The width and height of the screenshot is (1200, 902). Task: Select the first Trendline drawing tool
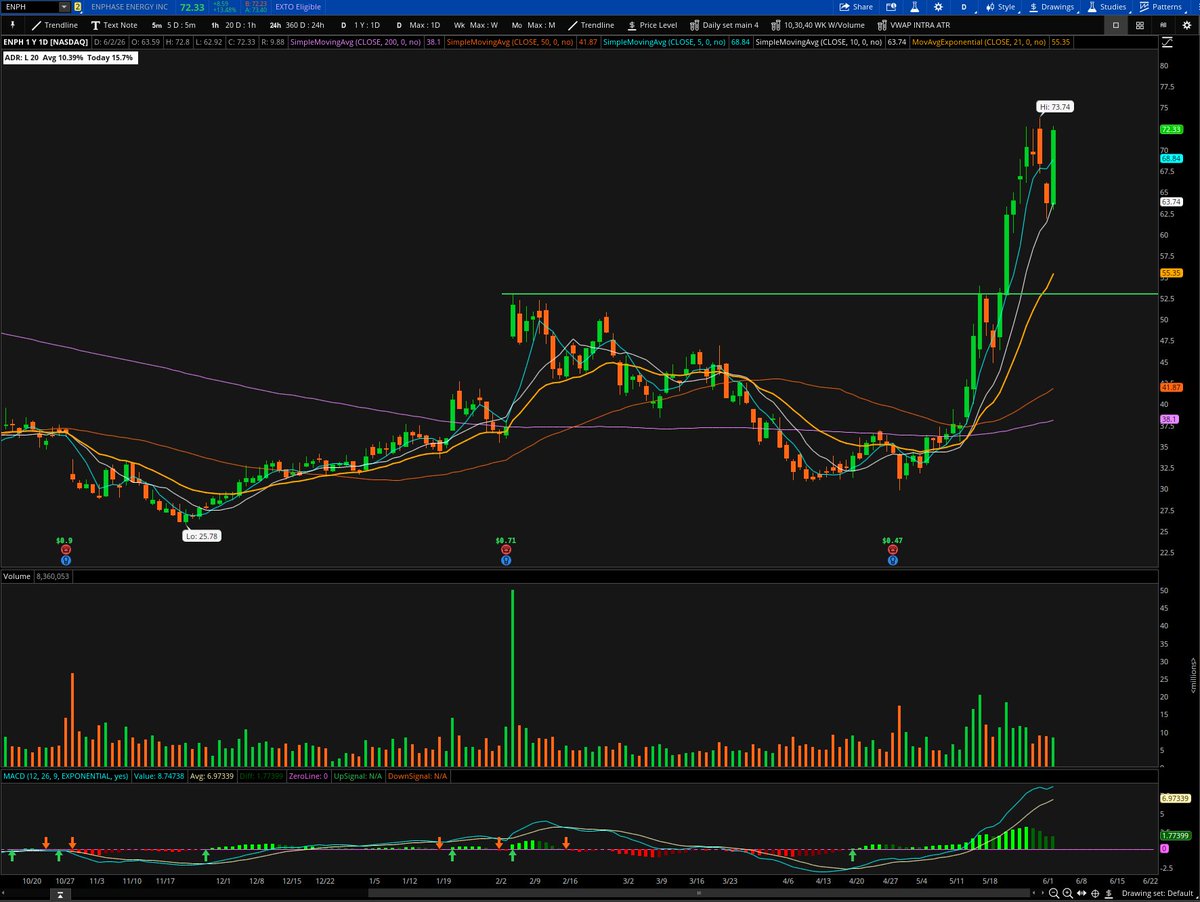click(55, 24)
